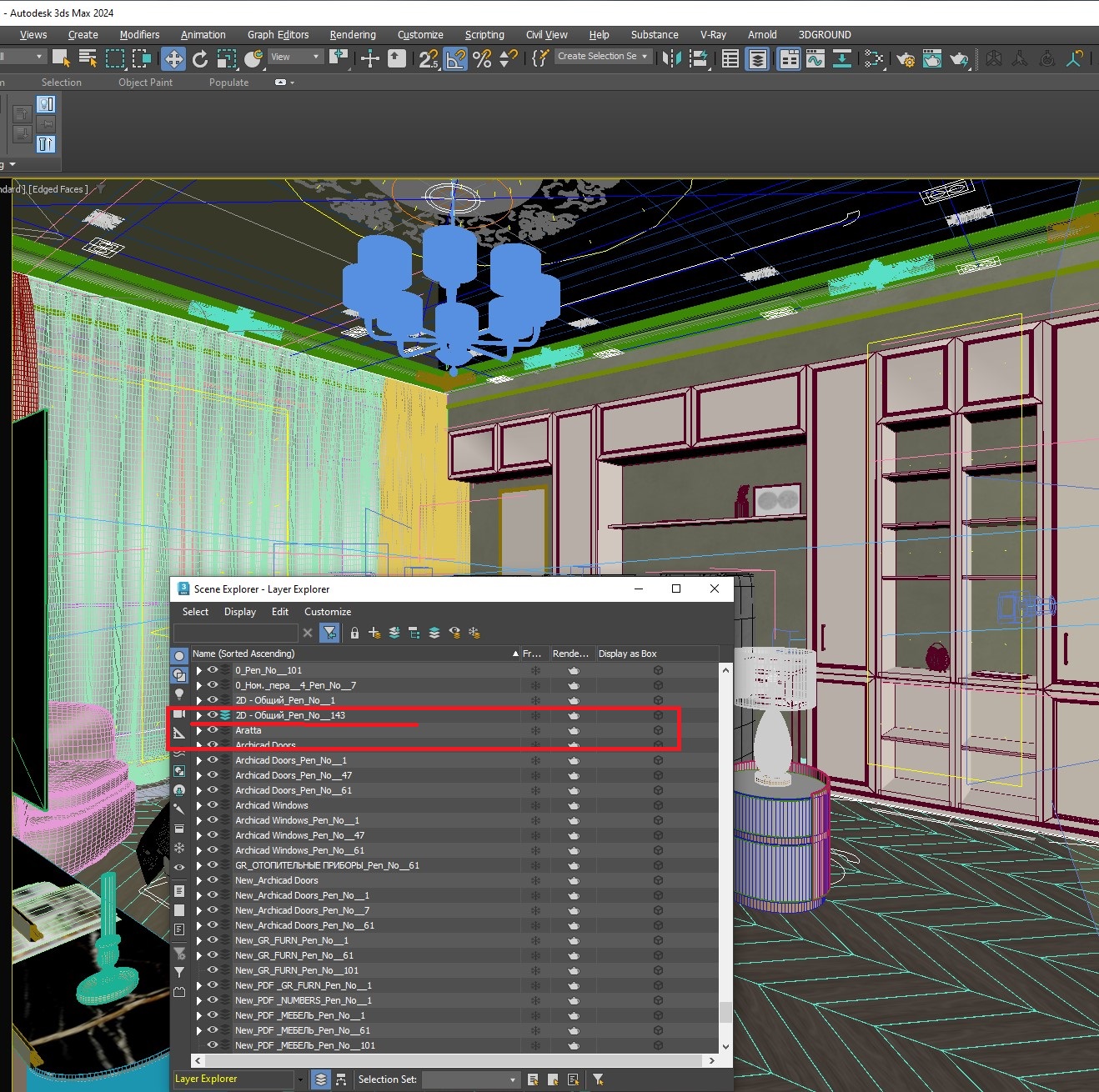Click the Layer Explorer search field

(235, 633)
